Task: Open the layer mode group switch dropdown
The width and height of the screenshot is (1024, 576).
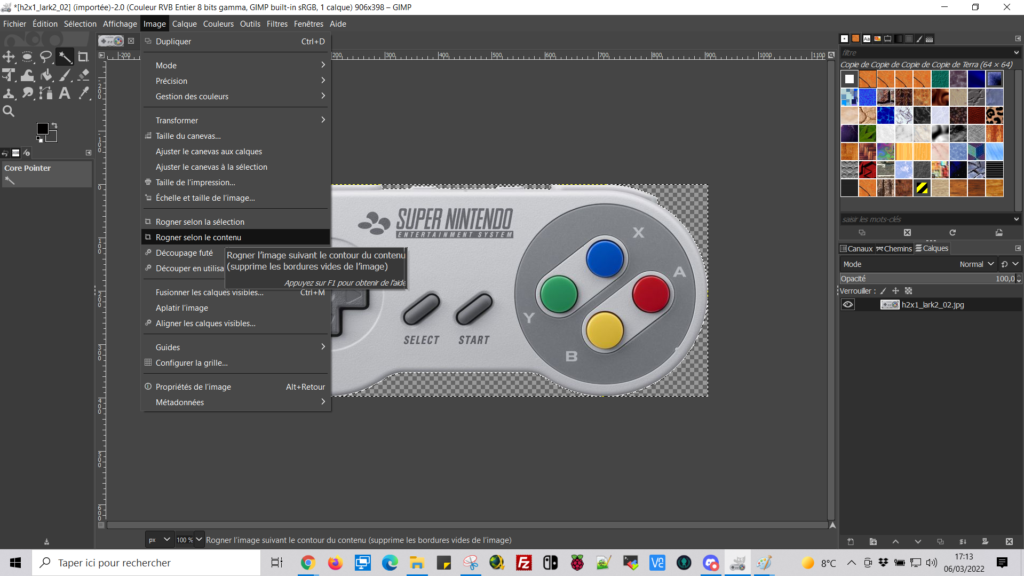Action: 1010,264
